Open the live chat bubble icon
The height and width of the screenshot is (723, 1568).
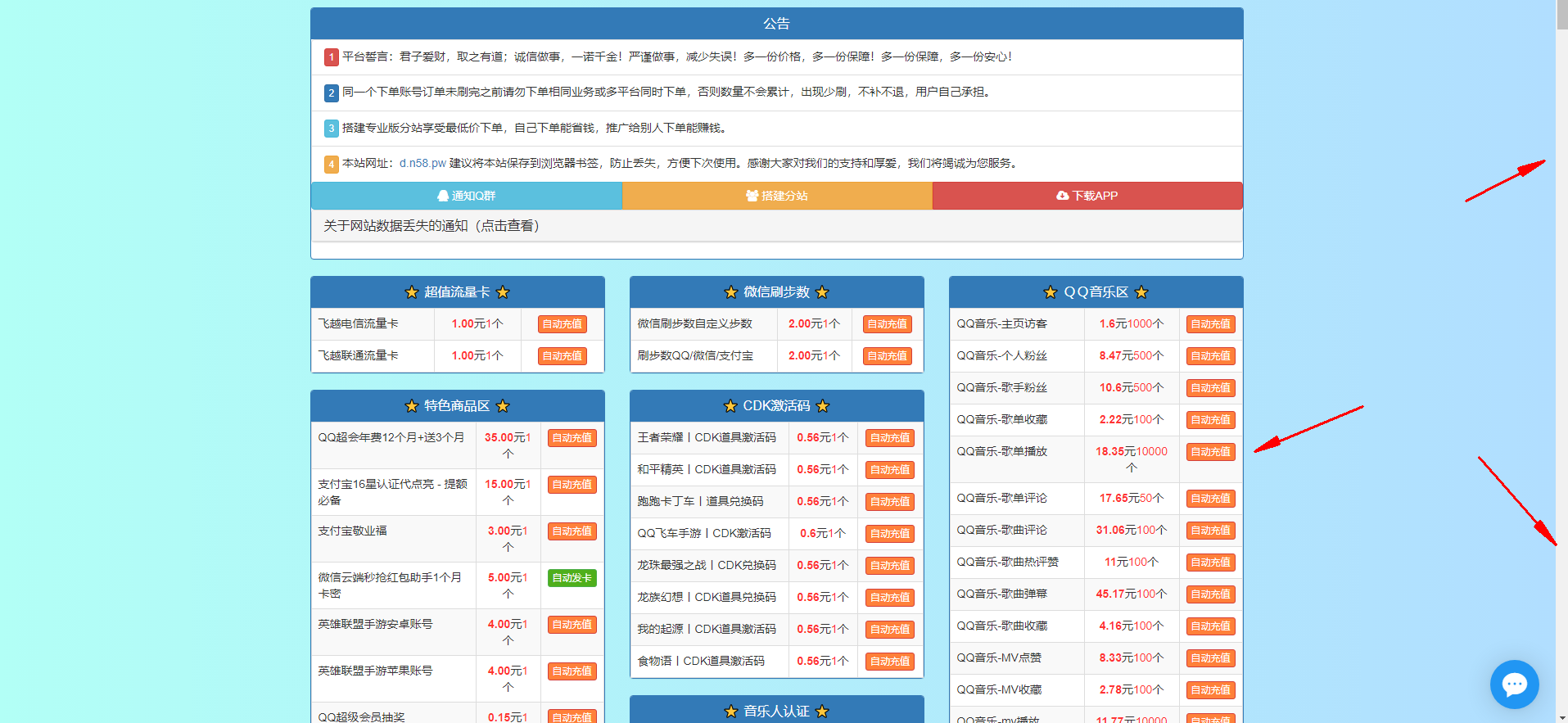(x=1514, y=684)
